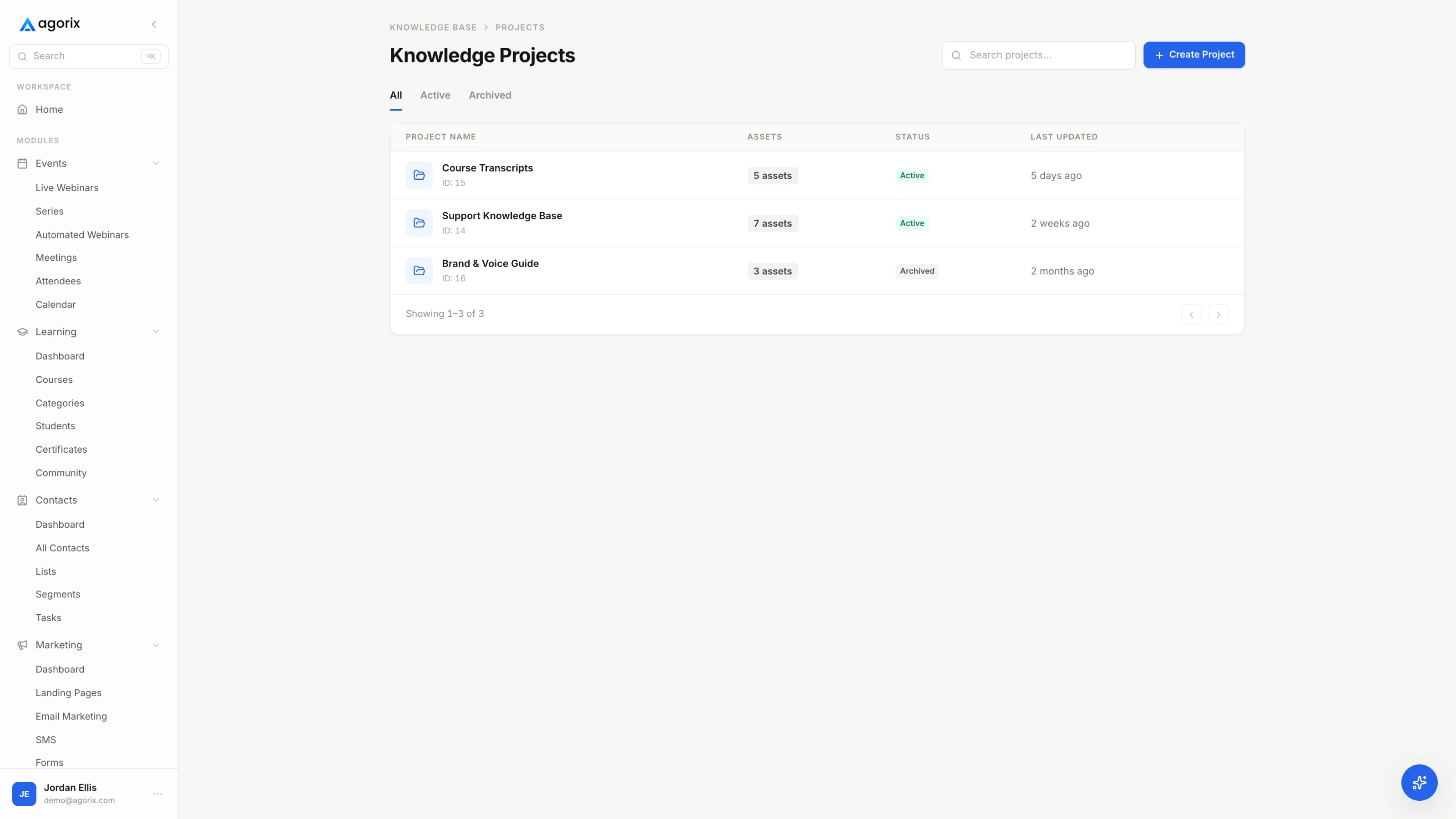Viewport: 1456px width, 819px height.
Task: Click the Learning graduation cap icon
Action: [22, 332]
